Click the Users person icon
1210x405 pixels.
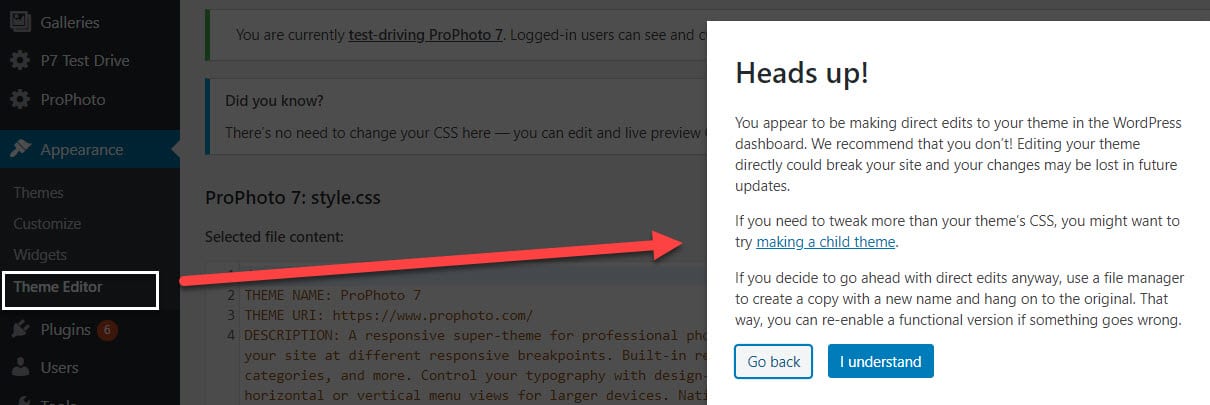19,367
